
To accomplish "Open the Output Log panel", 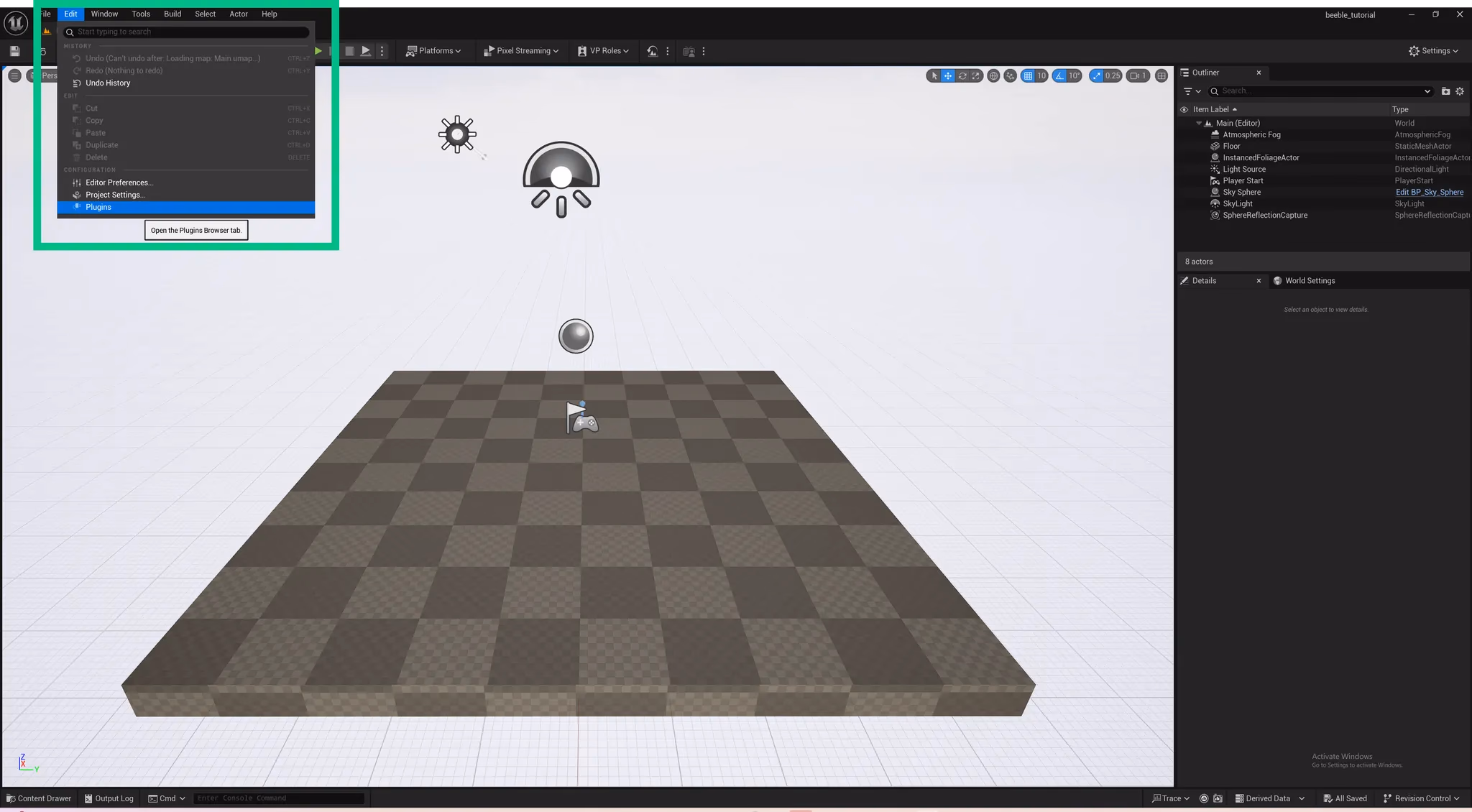I will pyautogui.click(x=109, y=798).
